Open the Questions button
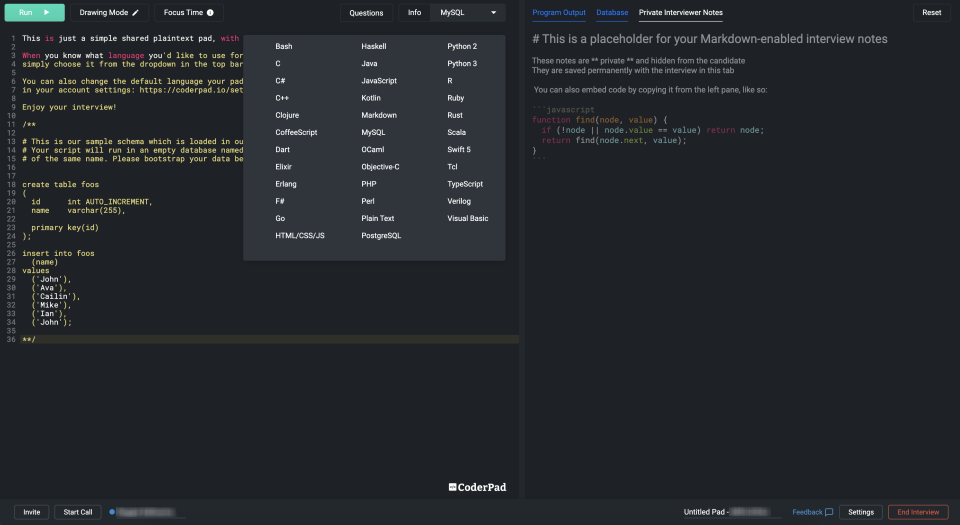 tap(366, 13)
